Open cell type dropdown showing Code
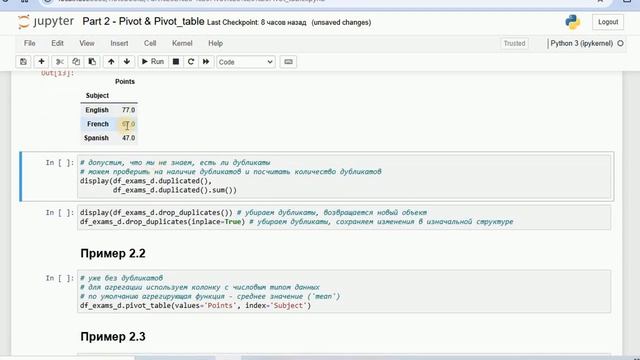This screenshot has height=360, width=640. (246, 62)
